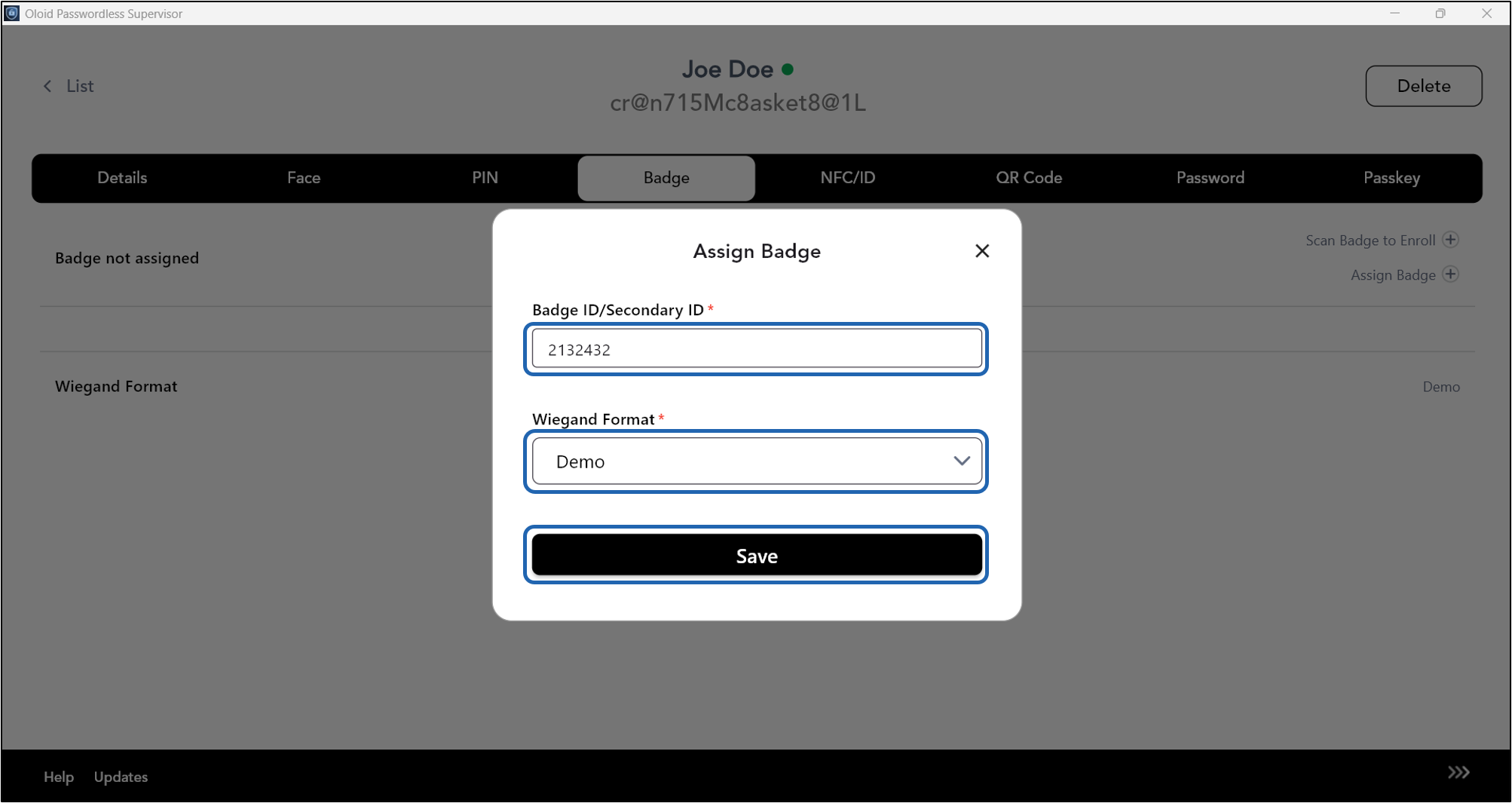This screenshot has width=1512, height=803.
Task: Click the 'Demo' value in Wiegand Format row
Action: coord(1441,387)
